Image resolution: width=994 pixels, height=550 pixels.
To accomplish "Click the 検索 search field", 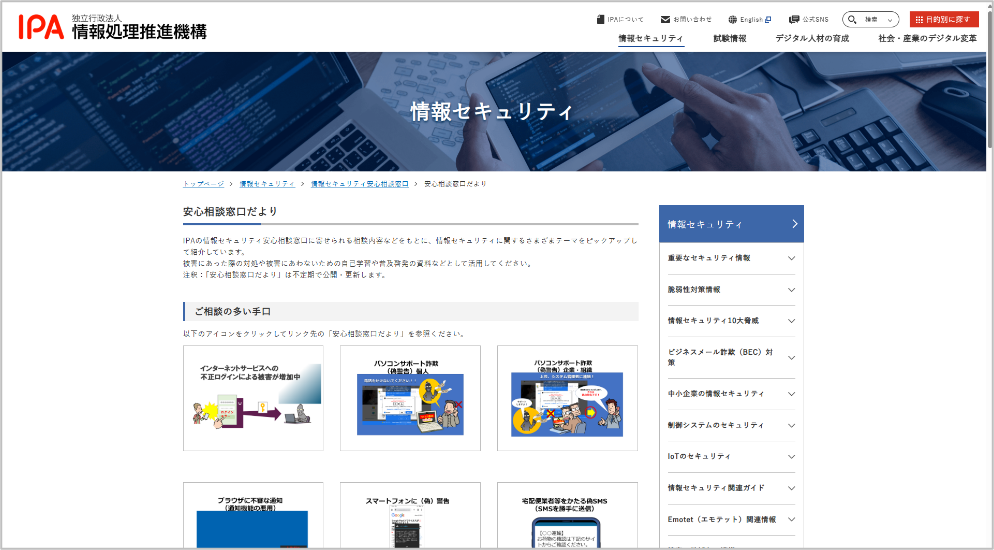I will [x=870, y=20].
